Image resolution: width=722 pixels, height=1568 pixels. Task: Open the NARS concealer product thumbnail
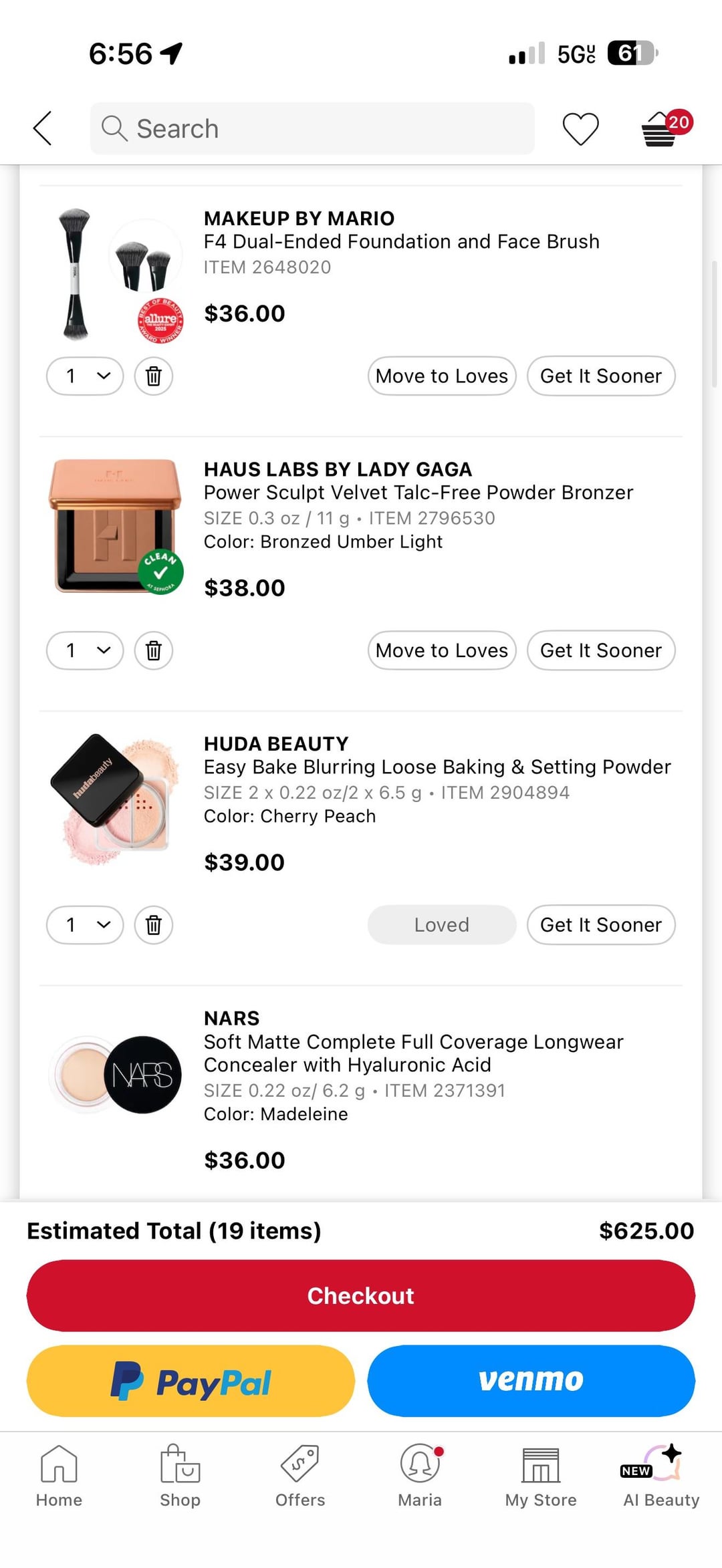(x=116, y=1075)
